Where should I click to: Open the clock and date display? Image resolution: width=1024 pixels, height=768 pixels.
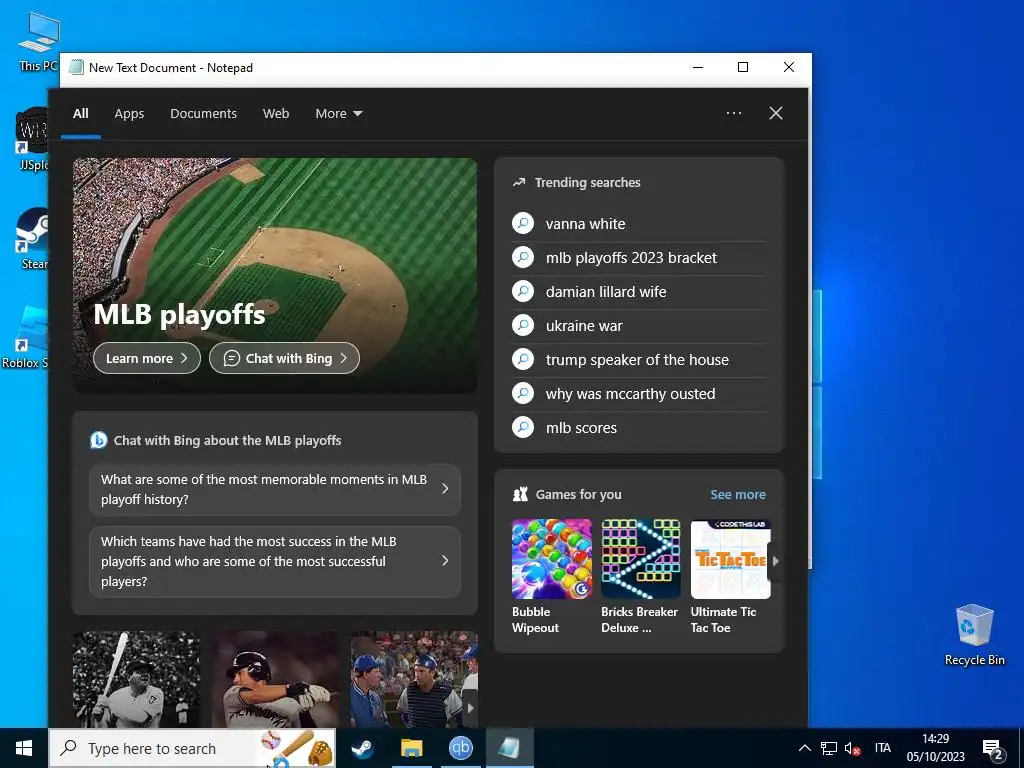[935, 748]
